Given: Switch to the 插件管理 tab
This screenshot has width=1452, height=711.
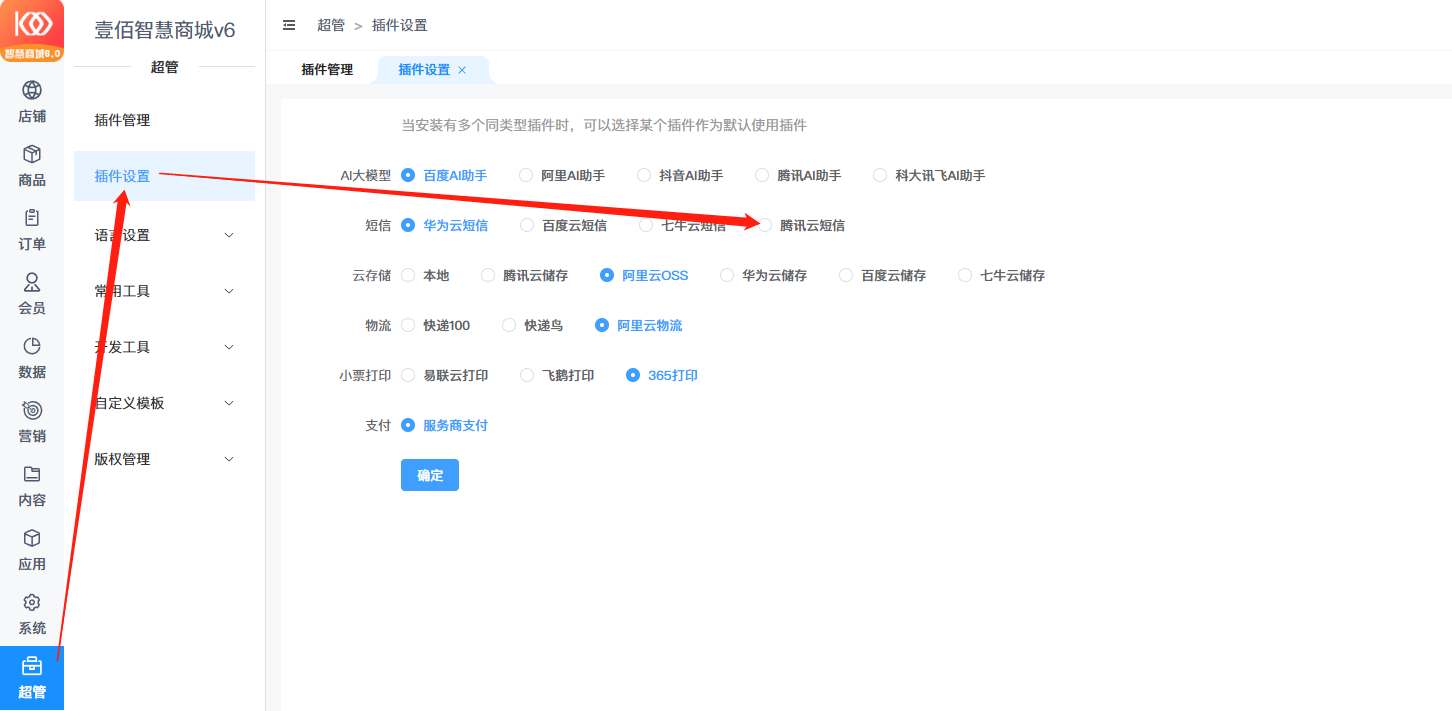Looking at the screenshot, I should tap(327, 70).
